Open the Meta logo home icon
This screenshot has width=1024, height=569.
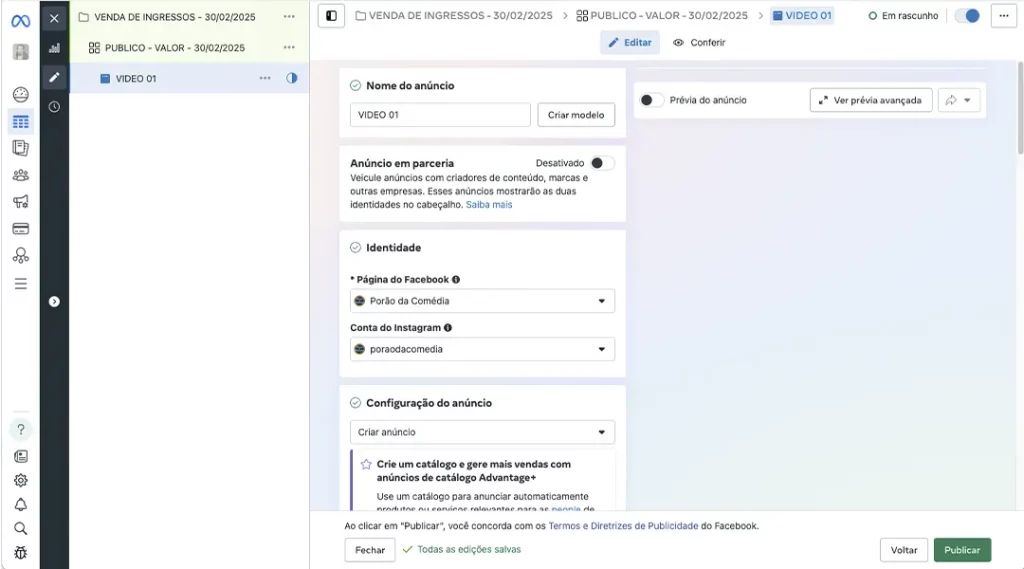pos(20,21)
